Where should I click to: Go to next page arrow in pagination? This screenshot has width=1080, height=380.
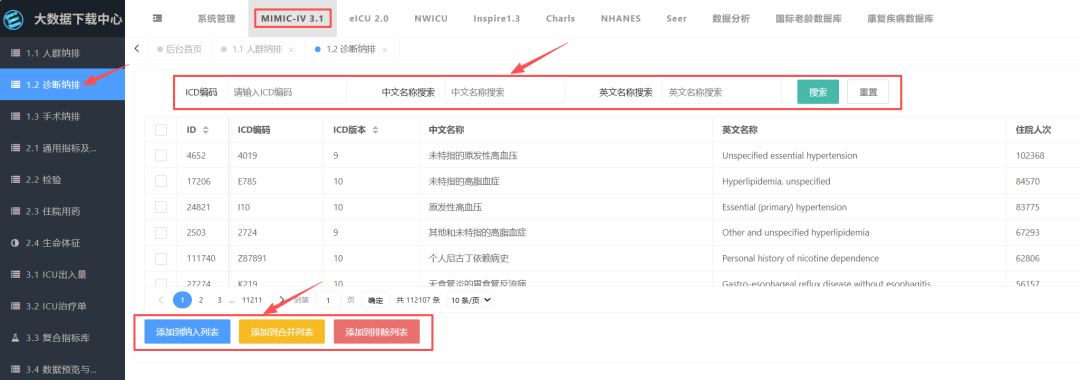pos(281,300)
